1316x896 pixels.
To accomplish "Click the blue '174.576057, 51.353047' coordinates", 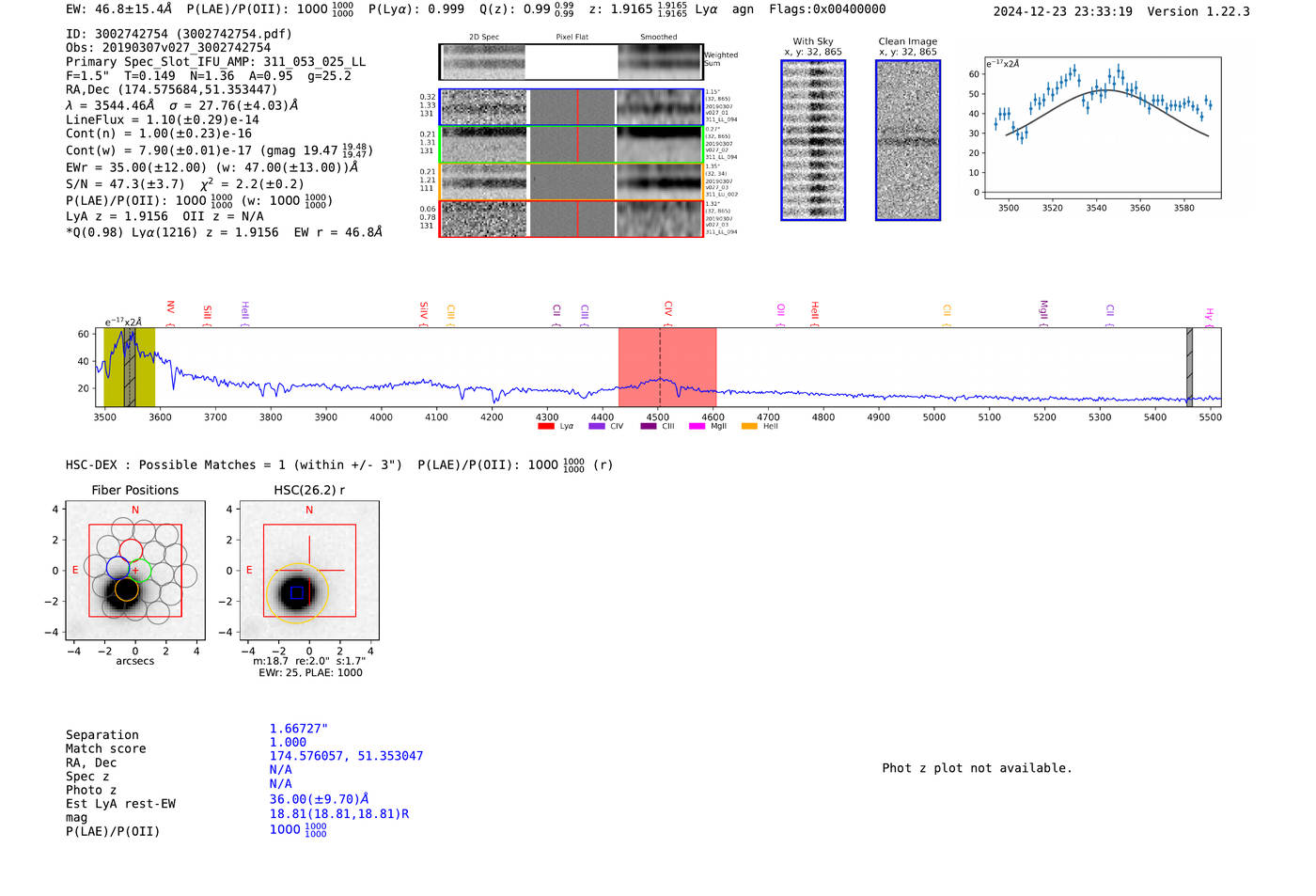I will 346,756.
